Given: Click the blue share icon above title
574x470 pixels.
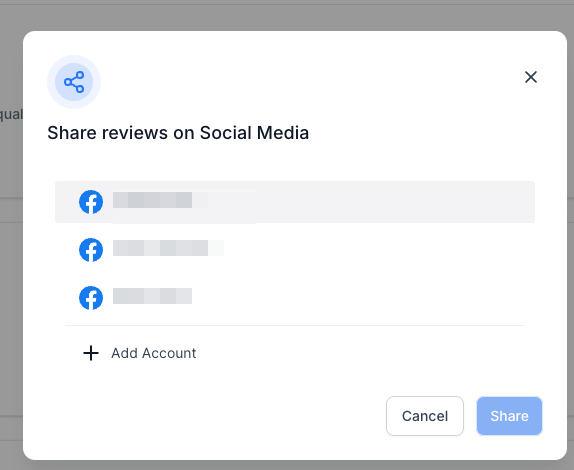Looking at the screenshot, I should (x=74, y=82).
